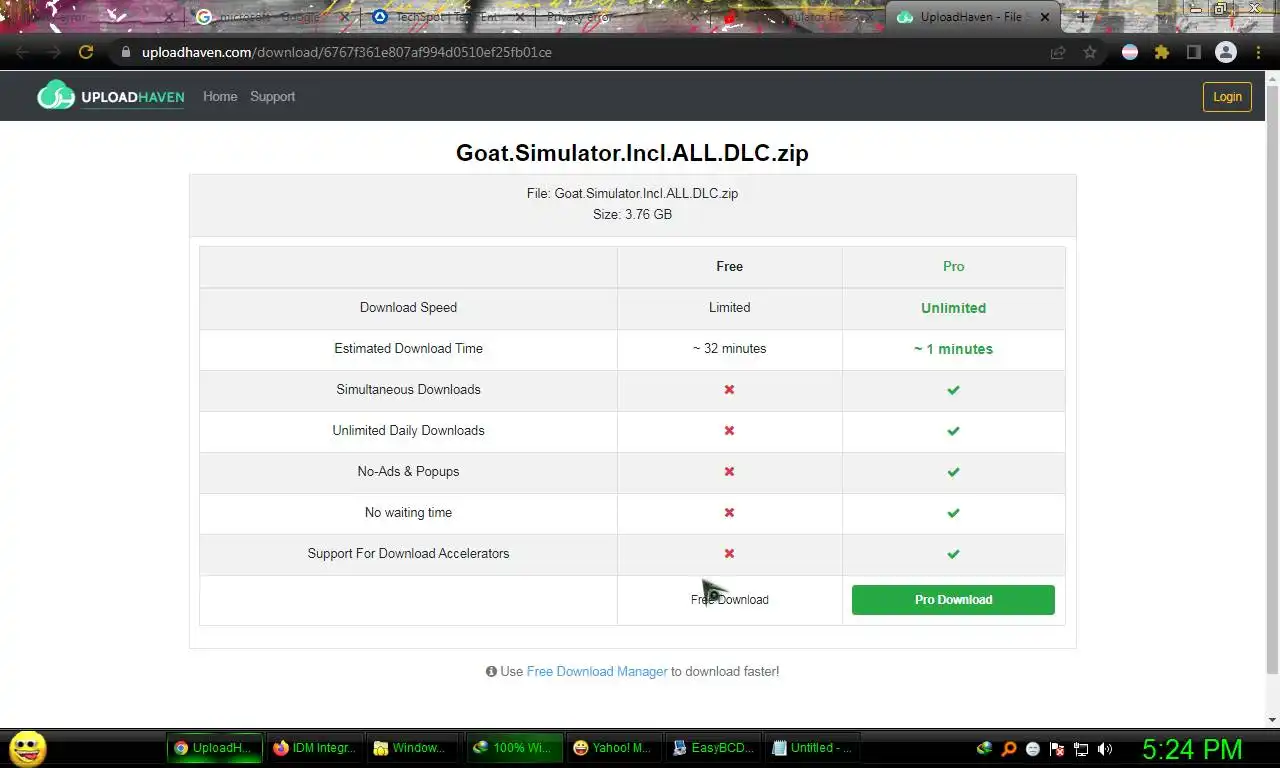Open the Chrome profile avatar

[x=1226, y=52]
